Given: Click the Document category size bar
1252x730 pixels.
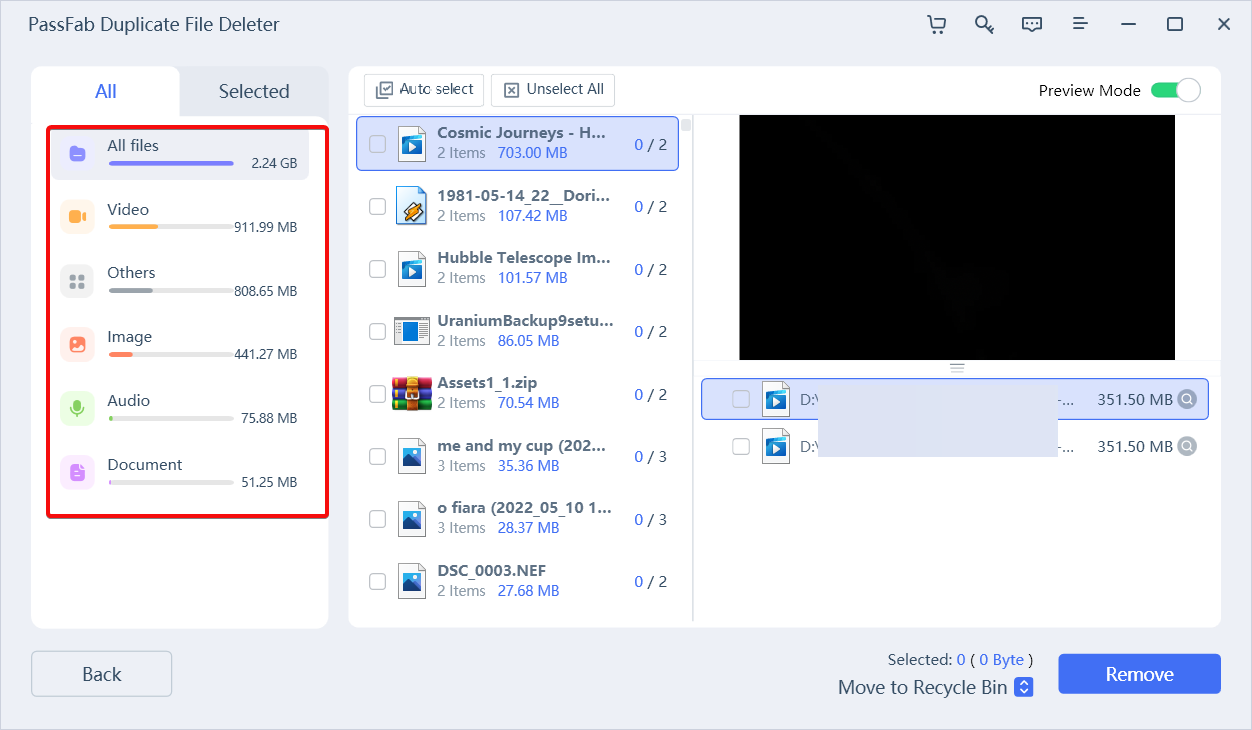Looking at the screenshot, I should 171,482.
